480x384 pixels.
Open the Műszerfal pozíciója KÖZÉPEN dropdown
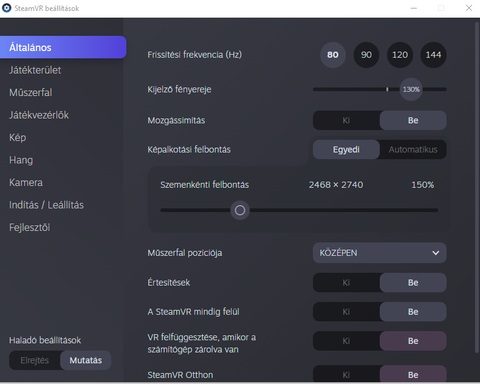380,253
